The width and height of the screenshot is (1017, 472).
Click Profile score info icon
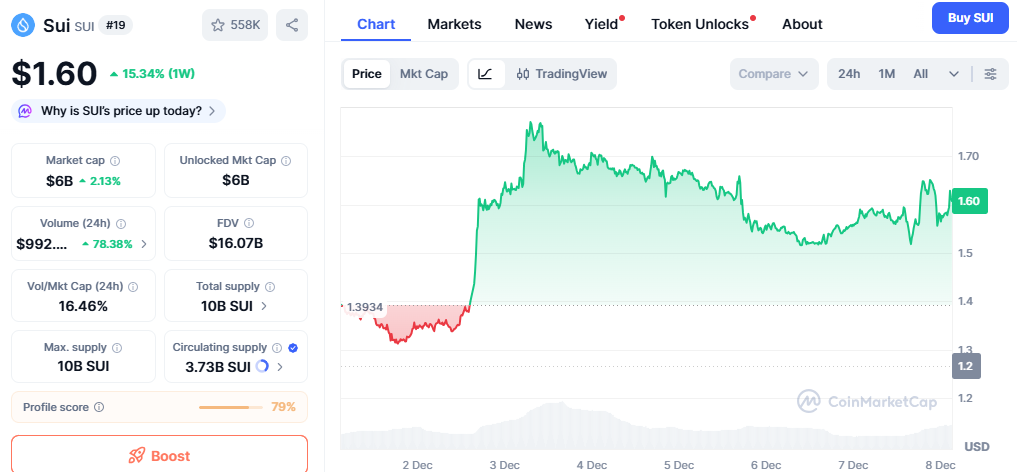click(x=98, y=408)
